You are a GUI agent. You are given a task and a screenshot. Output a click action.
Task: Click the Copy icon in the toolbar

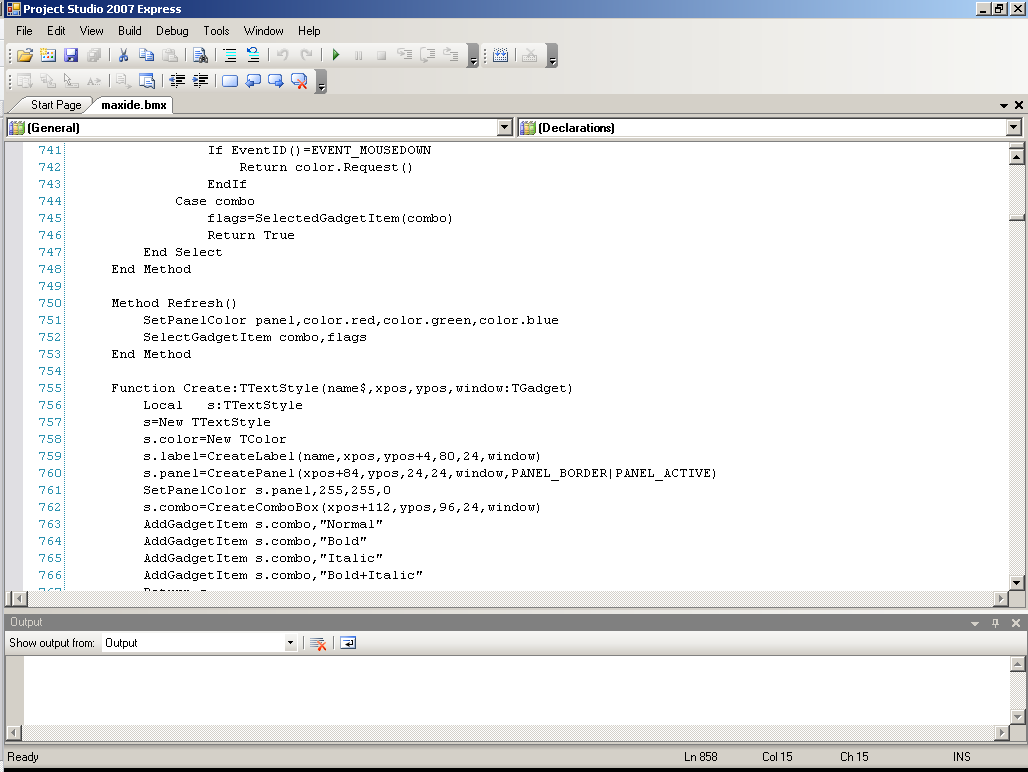[146, 56]
